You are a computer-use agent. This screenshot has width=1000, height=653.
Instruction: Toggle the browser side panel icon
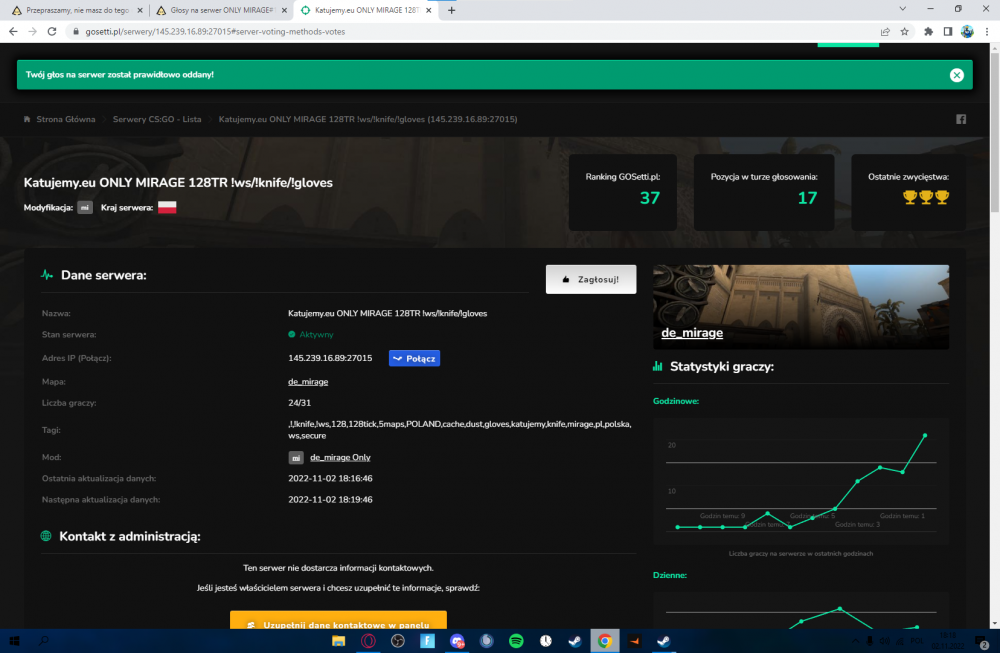pyautogui.click(x=948, y=31)
